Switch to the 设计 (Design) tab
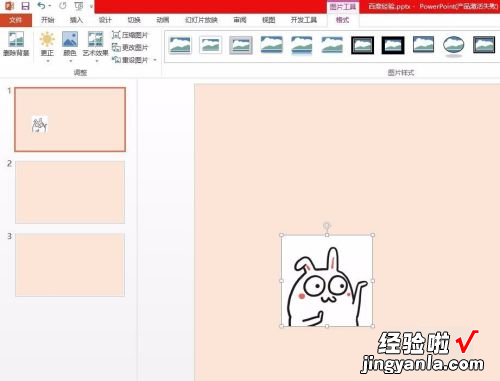The width and height of the screenshot is (500, 381). (x=105, y=20)
